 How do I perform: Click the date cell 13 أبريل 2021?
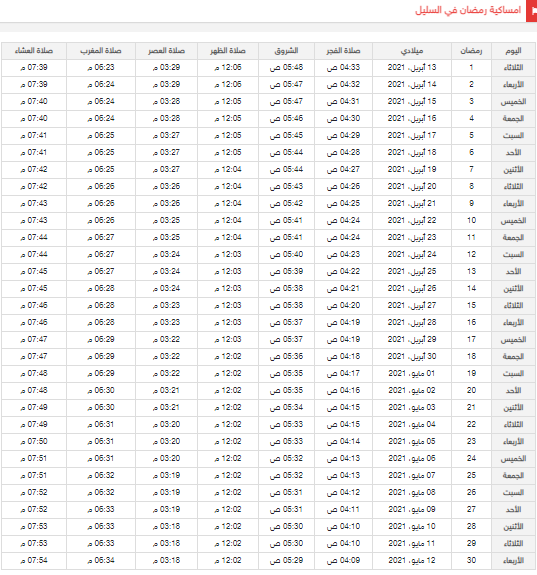point(412,67)
